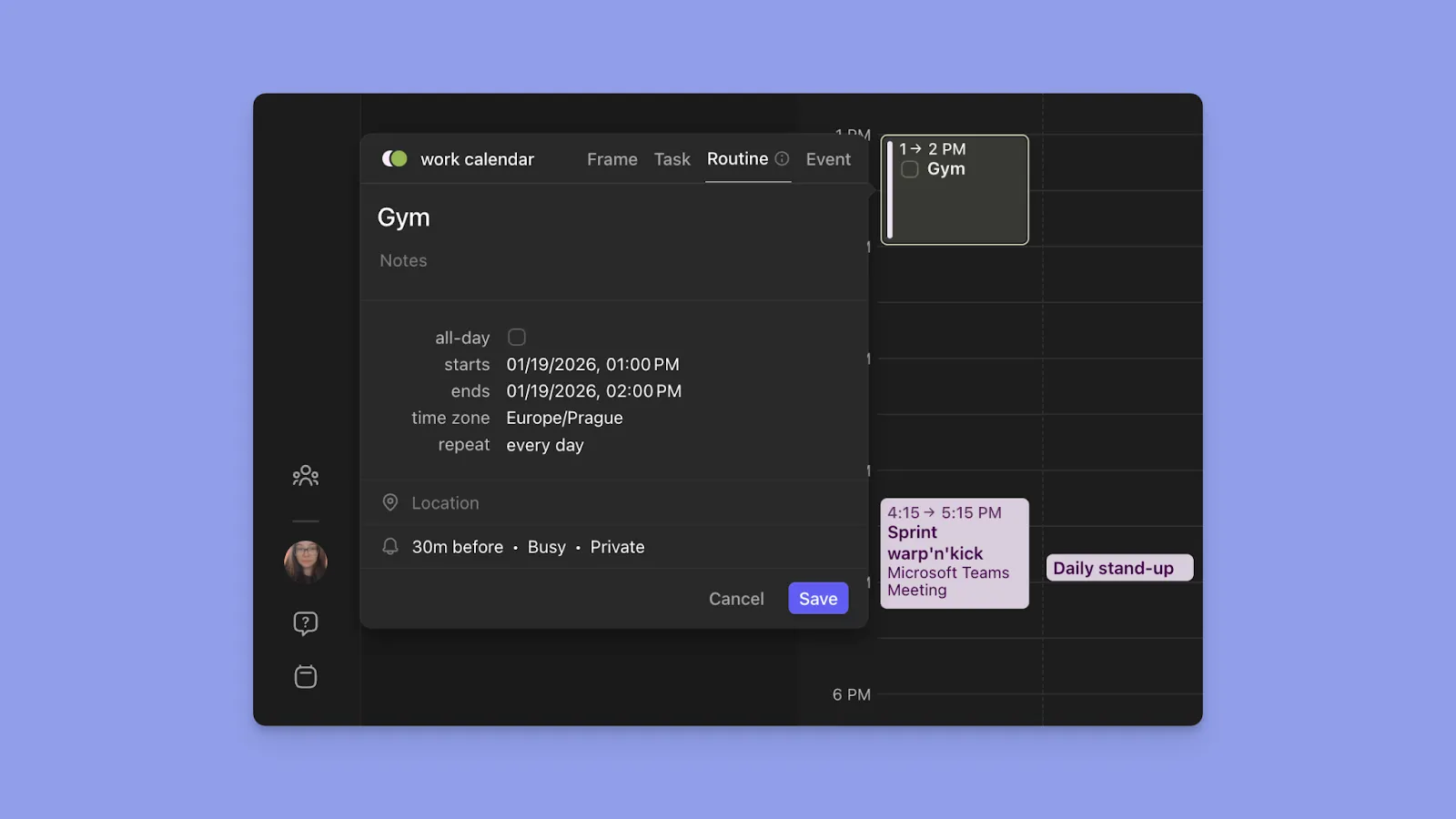Click into the Notes field
The width and height of the screenshot is (1456, 819).
[403, 260]
